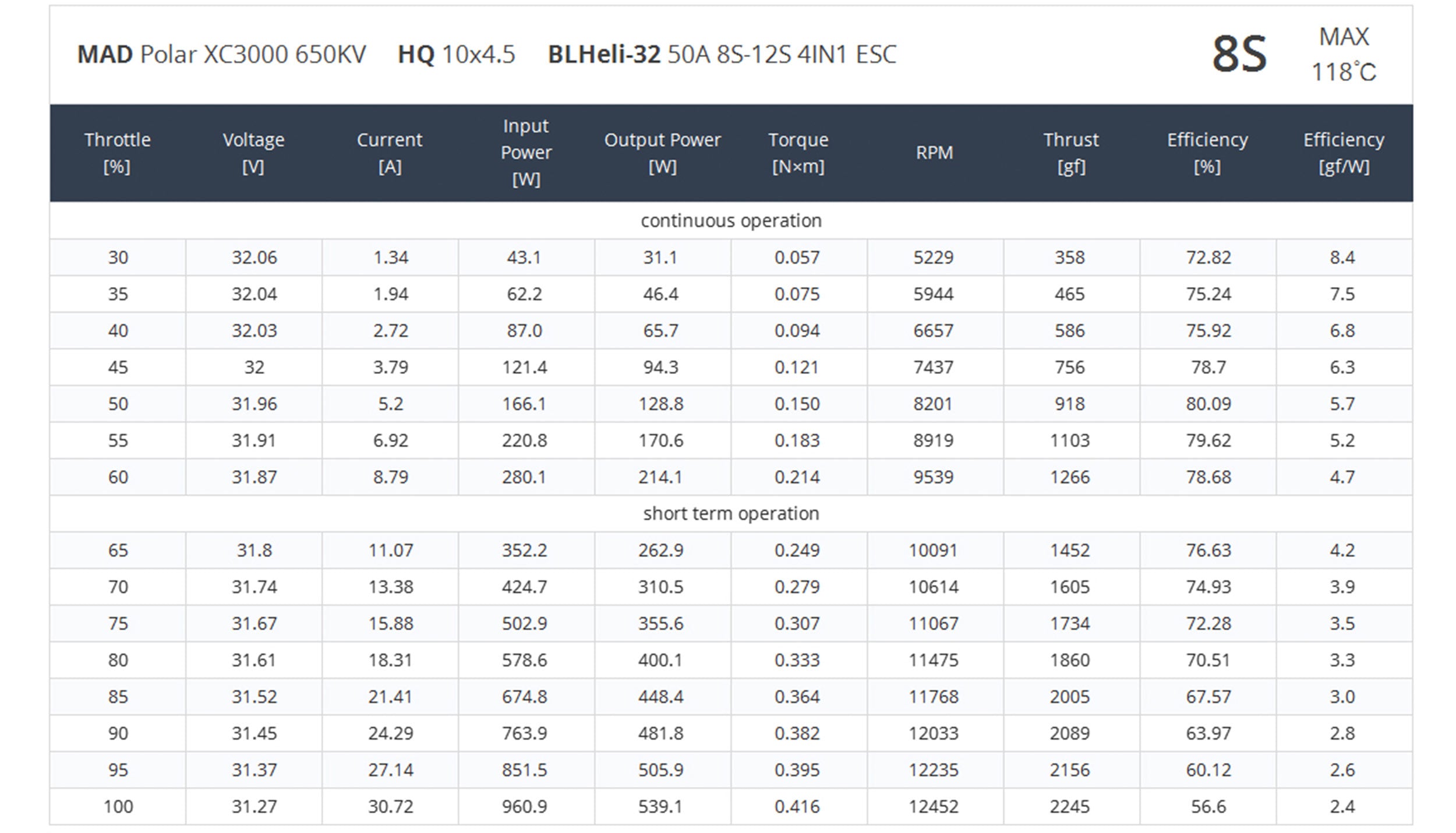Click the Efficiency [gf/W] column header
The image size is (1456, 833).
[1344, 153]
